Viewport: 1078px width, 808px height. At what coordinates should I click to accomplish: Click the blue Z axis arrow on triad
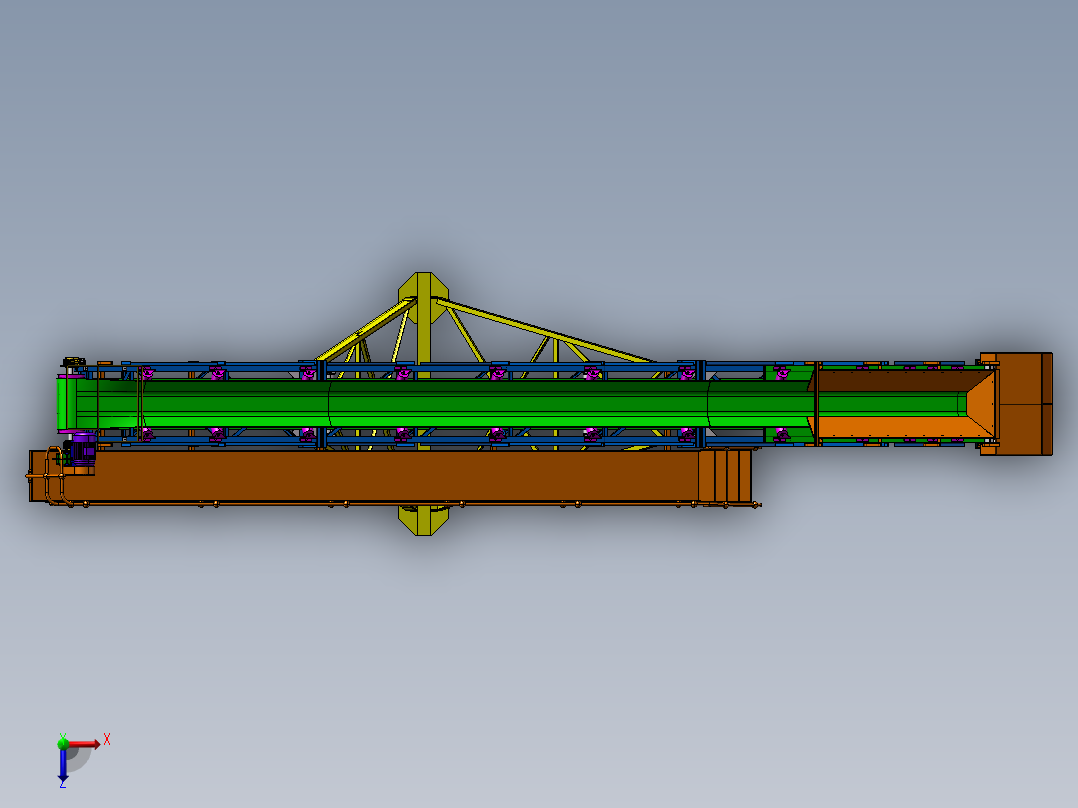[x=63, y=764]
